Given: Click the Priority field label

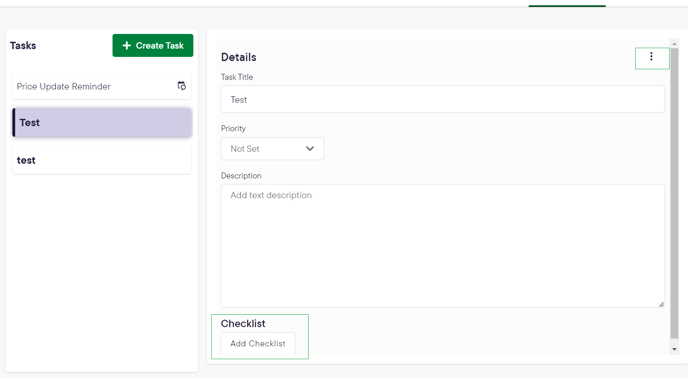Looking at the screenshot, I should 233,128.
